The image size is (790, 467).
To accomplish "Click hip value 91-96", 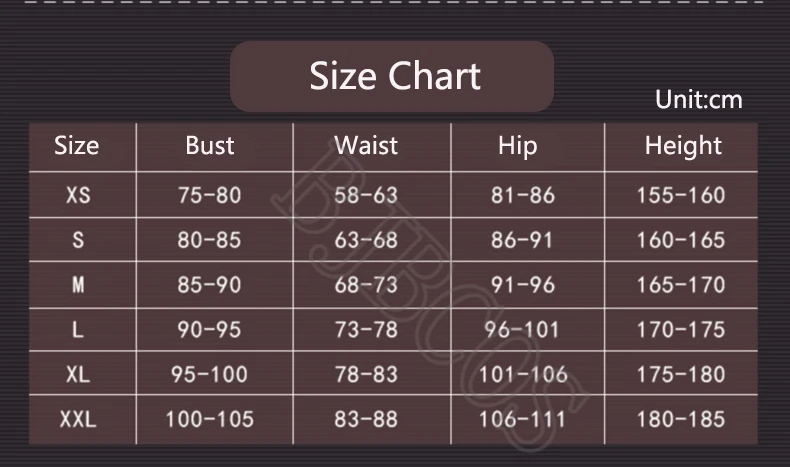I will 523,285.
